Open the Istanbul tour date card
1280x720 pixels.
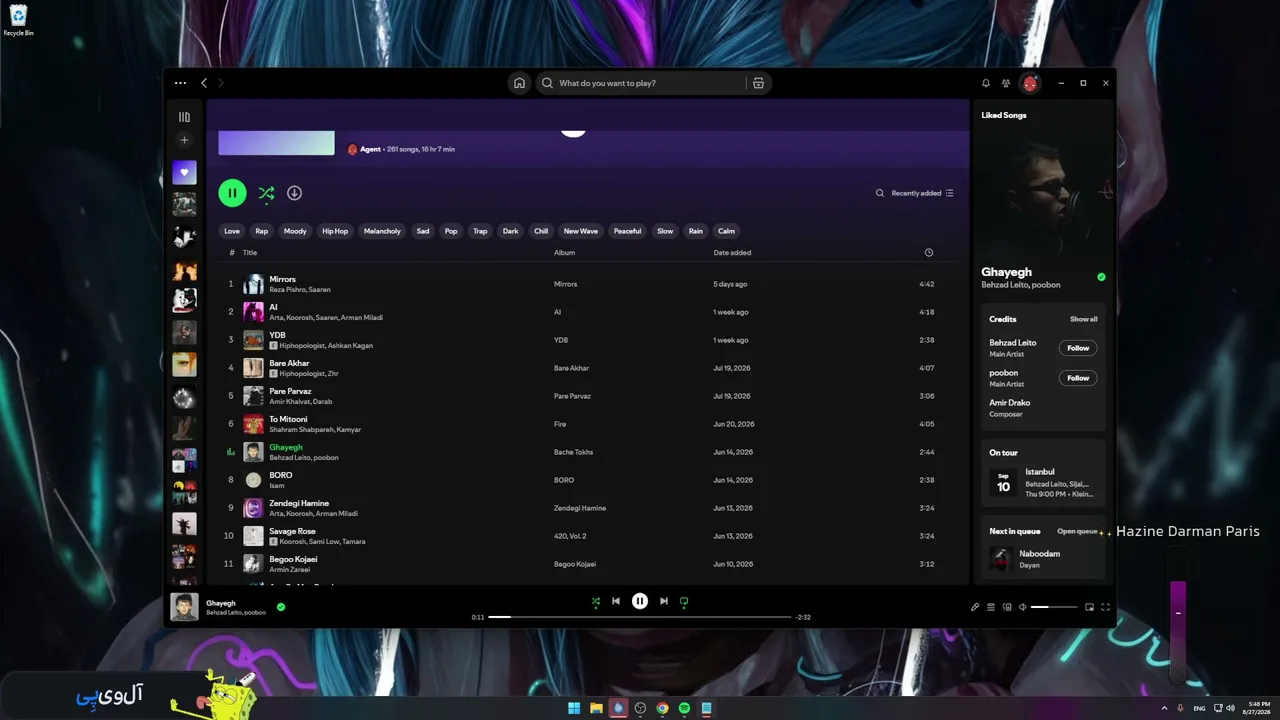point(1043,483)
